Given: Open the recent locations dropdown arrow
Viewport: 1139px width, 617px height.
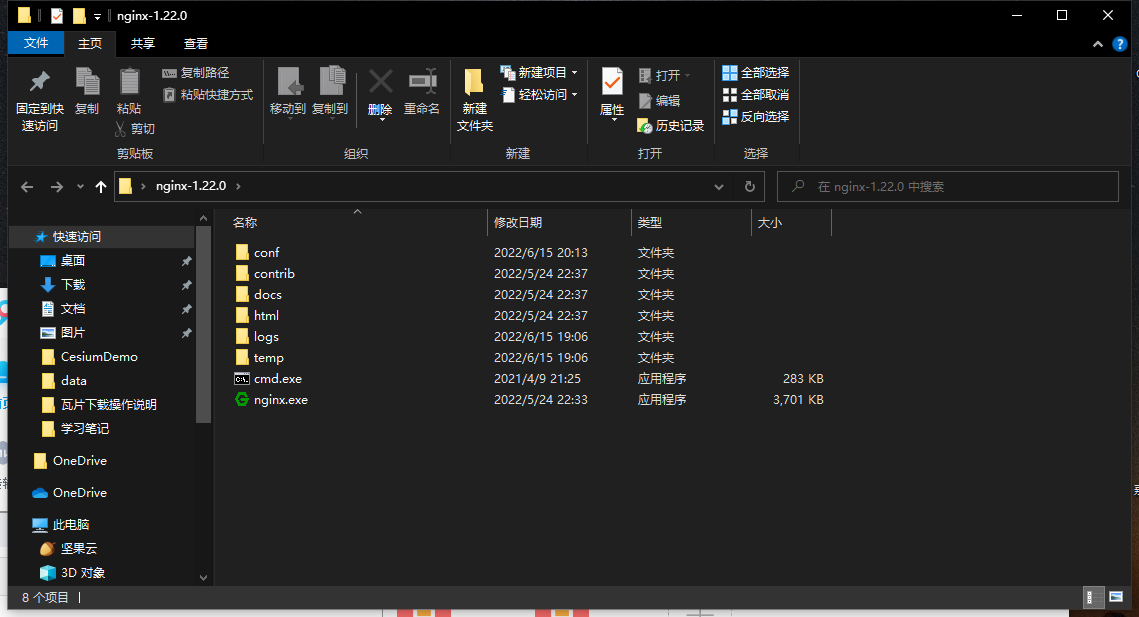Looking at the screenshot, I should pos(80,187).
